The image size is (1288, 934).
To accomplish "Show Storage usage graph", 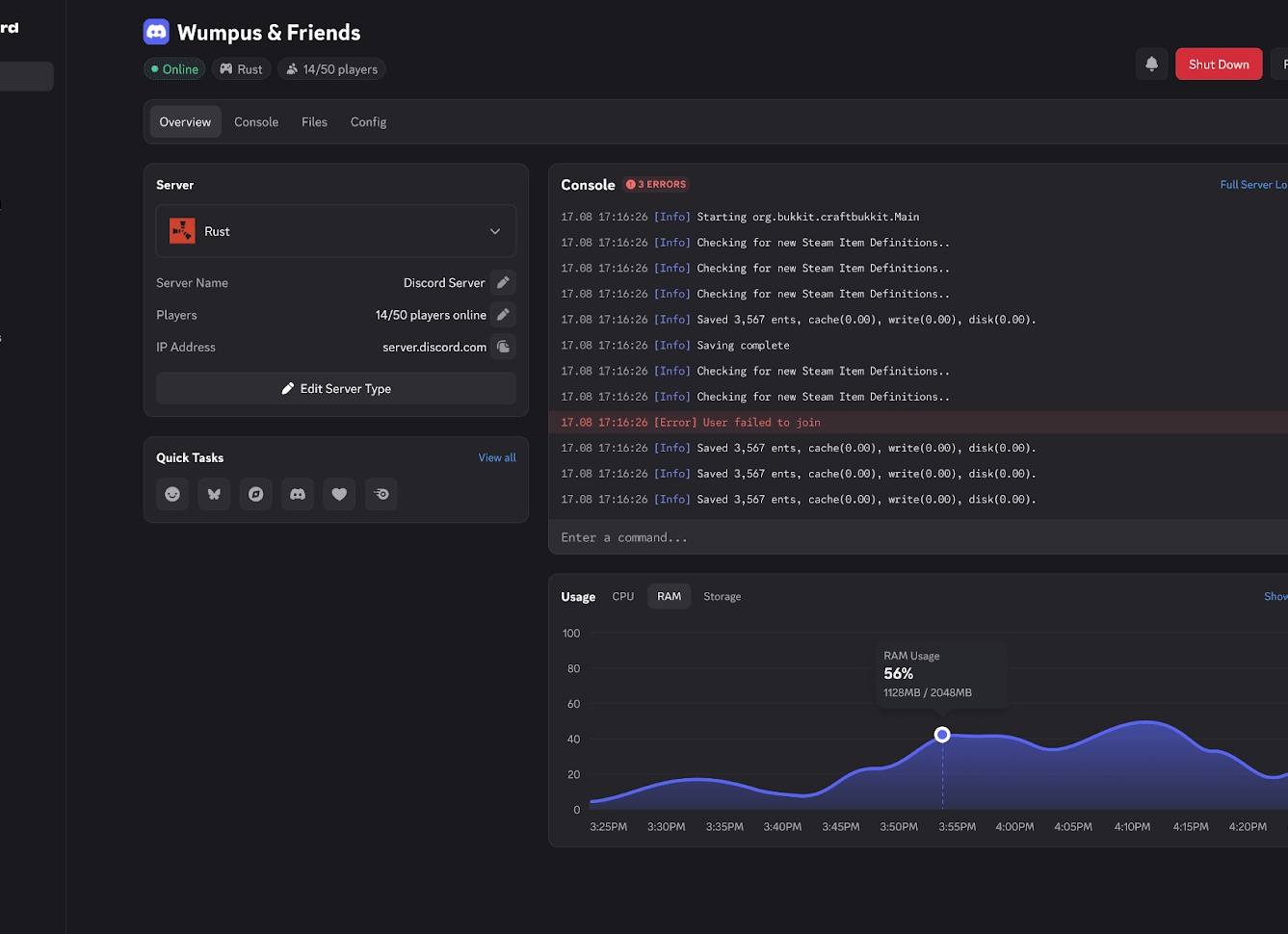I will (723, 597).
